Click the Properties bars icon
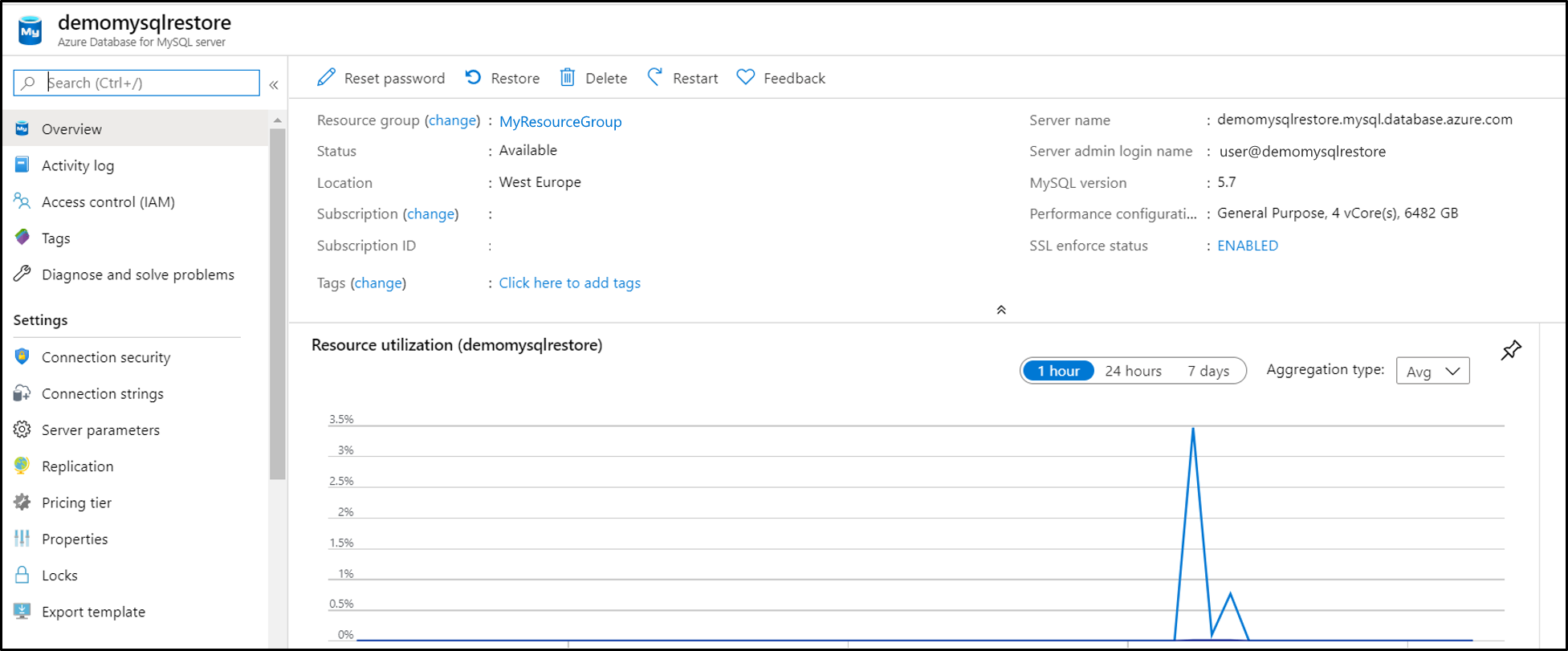Image resolution: width=1568 pixels, height=651 pixels. pyautogui.click(x=22, y=539)
